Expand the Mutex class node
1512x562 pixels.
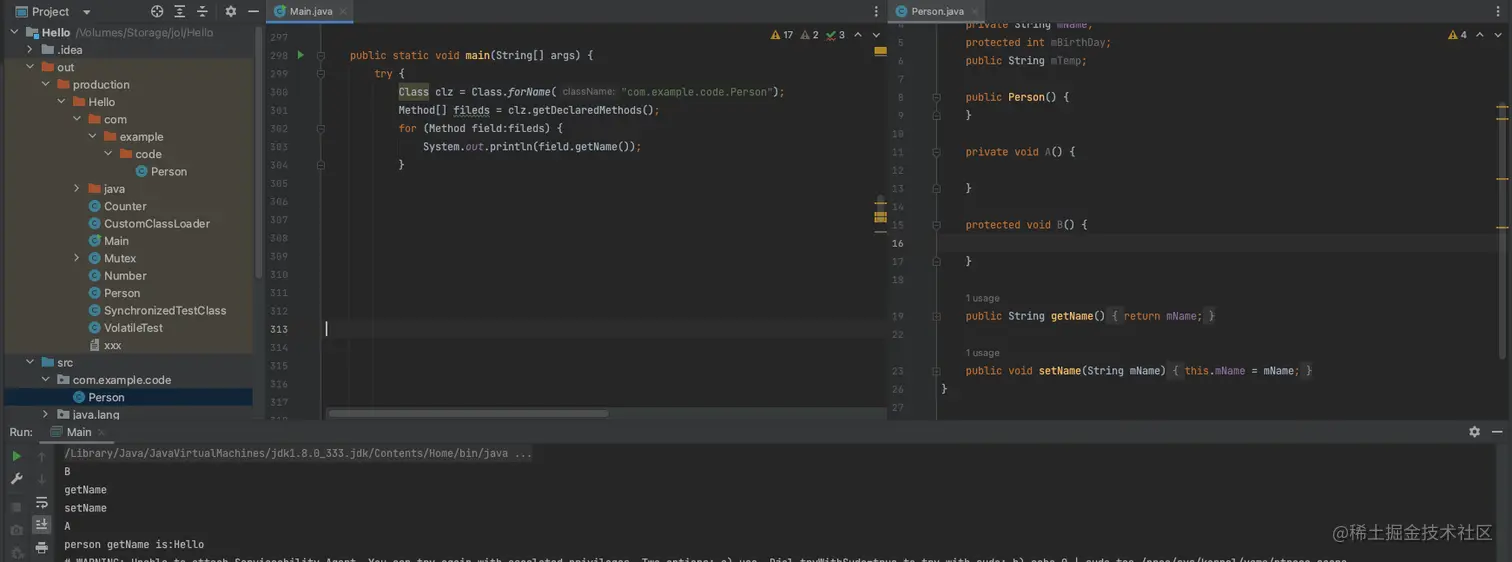(77, 258)
